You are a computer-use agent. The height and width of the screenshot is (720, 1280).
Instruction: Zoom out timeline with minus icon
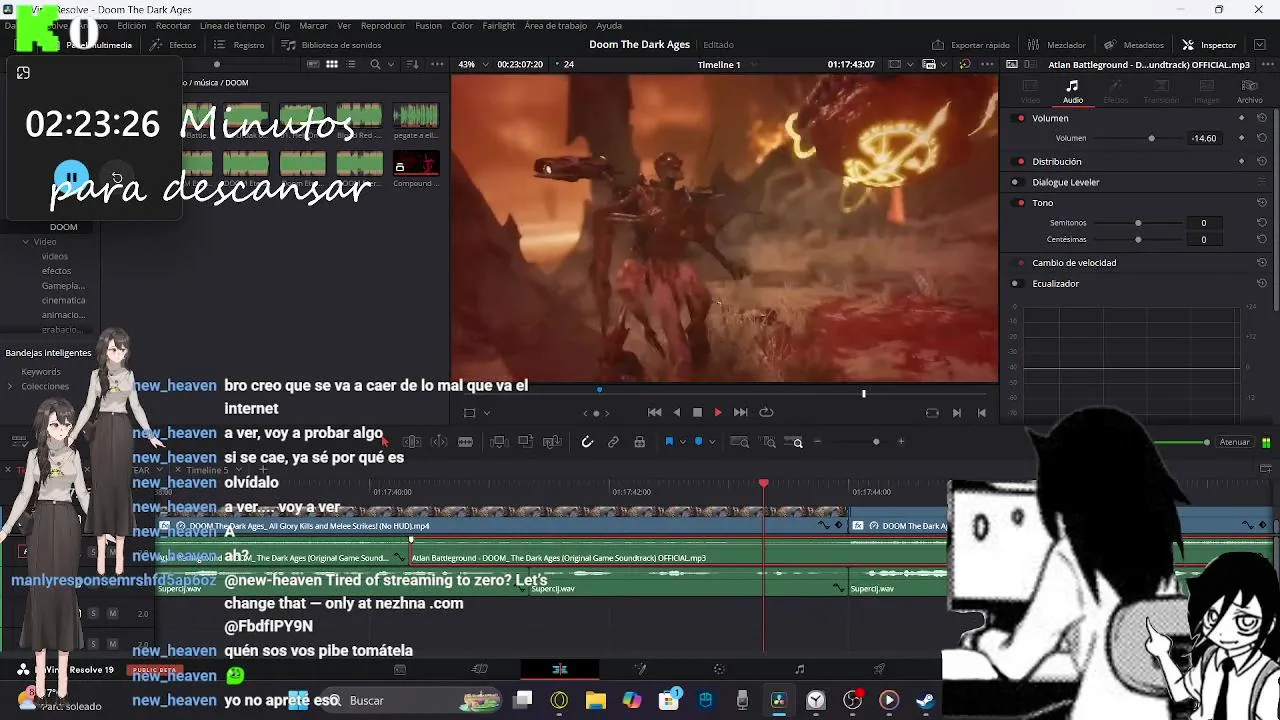point(817,442)
